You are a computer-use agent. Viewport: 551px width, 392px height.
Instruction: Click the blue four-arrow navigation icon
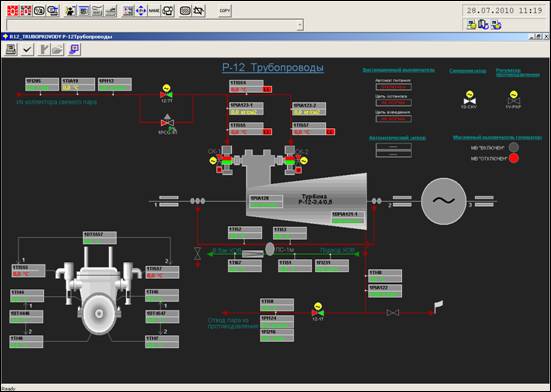[141, 11]
